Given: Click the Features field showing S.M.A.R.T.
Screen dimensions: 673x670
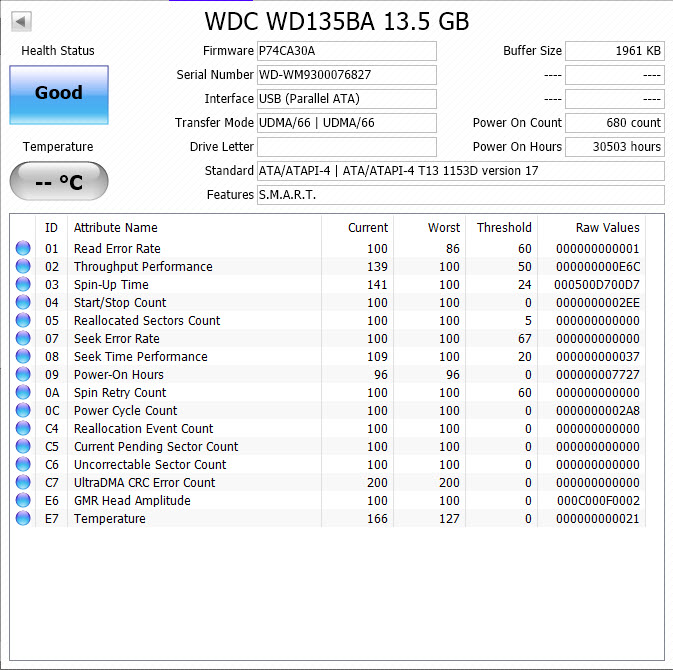Looking at the screenshot, I should [x=461, y=195].
